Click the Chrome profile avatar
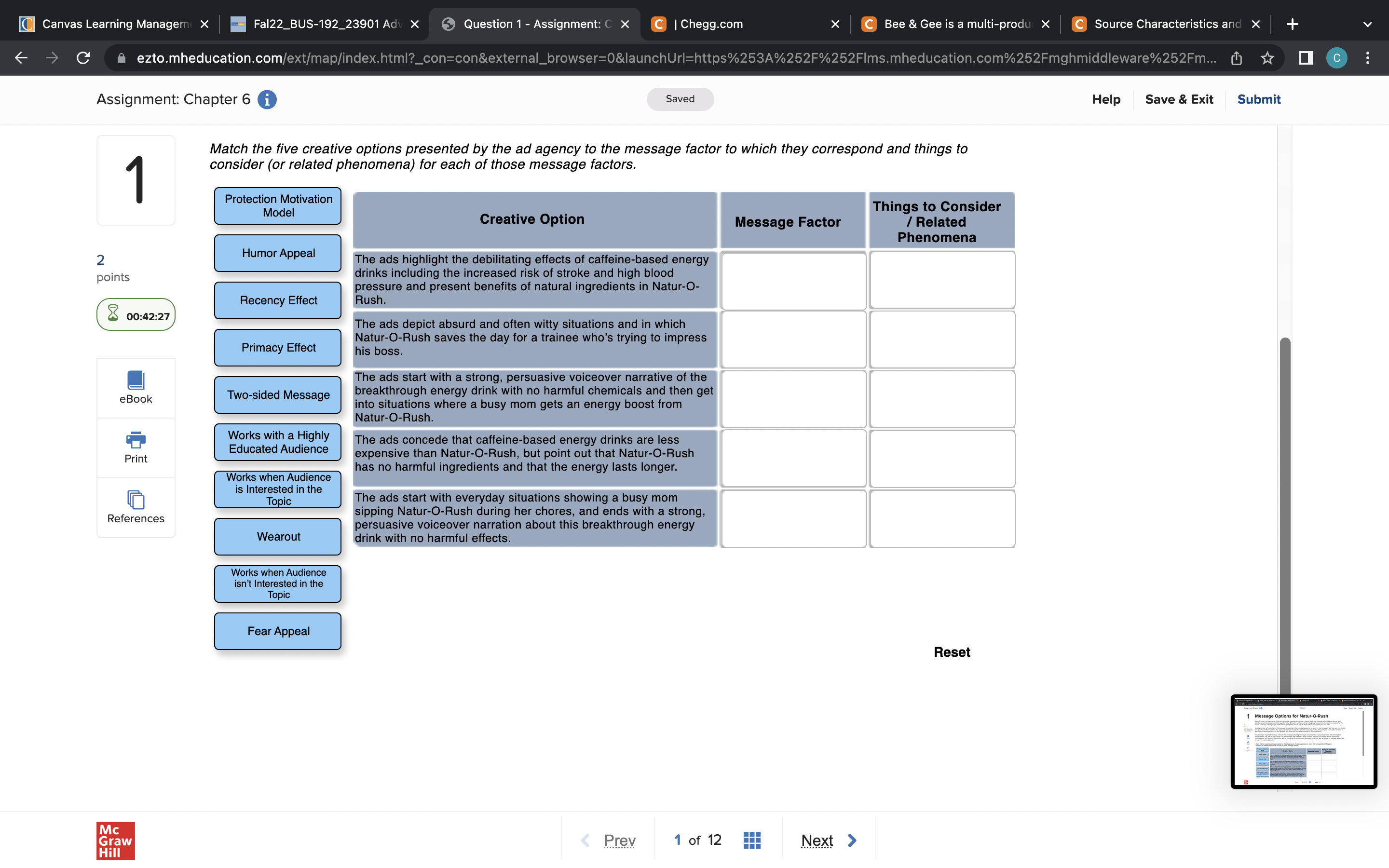 tap(1337, 57)
